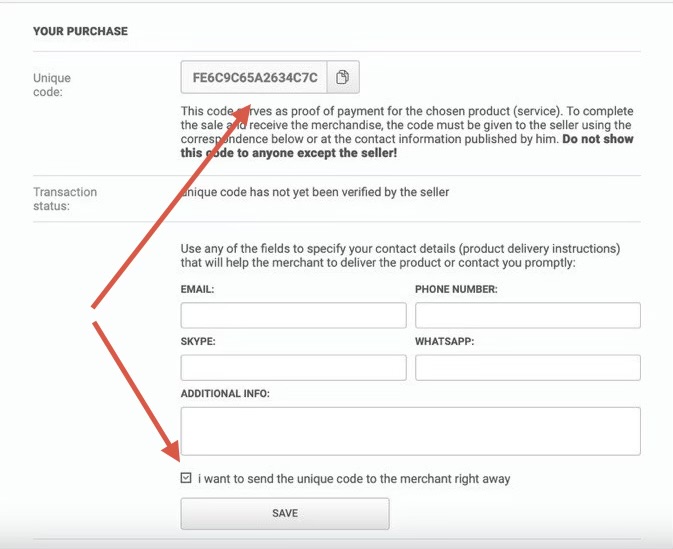Click the copy icon beside the unique code
The image size is (673, 549).
[x=342, y=77]
